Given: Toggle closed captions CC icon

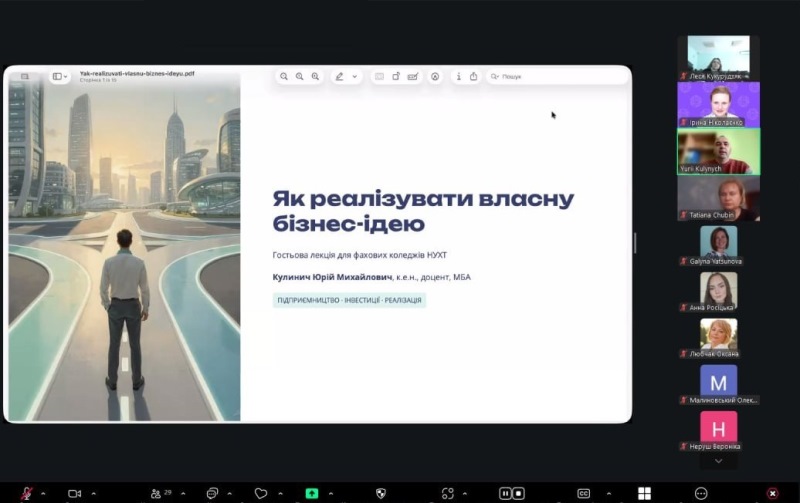Looking at the screenshot, I should (x=584, y=493).
